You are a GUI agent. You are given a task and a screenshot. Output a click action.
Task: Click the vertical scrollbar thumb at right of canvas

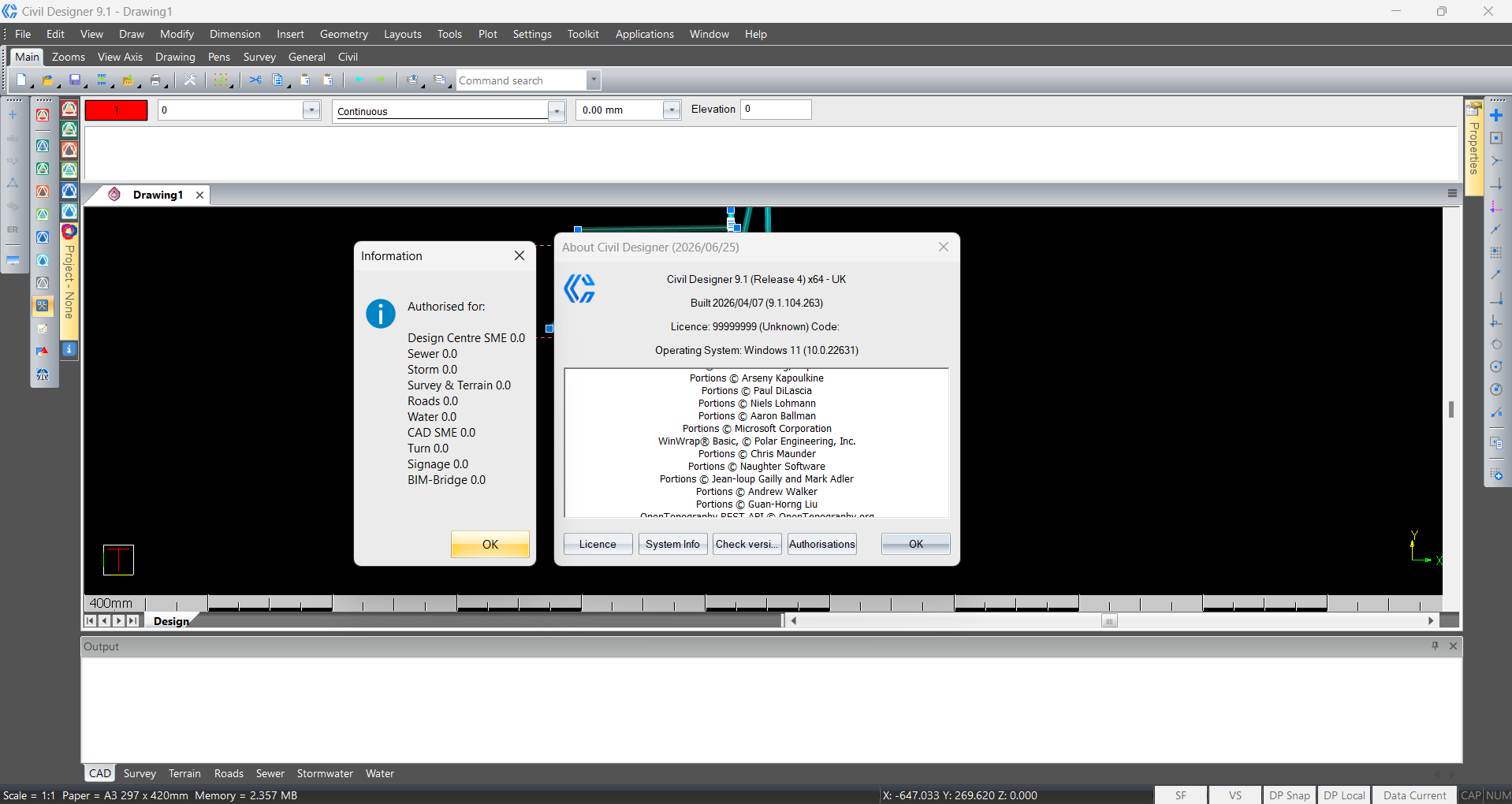tap(1451, 409)
